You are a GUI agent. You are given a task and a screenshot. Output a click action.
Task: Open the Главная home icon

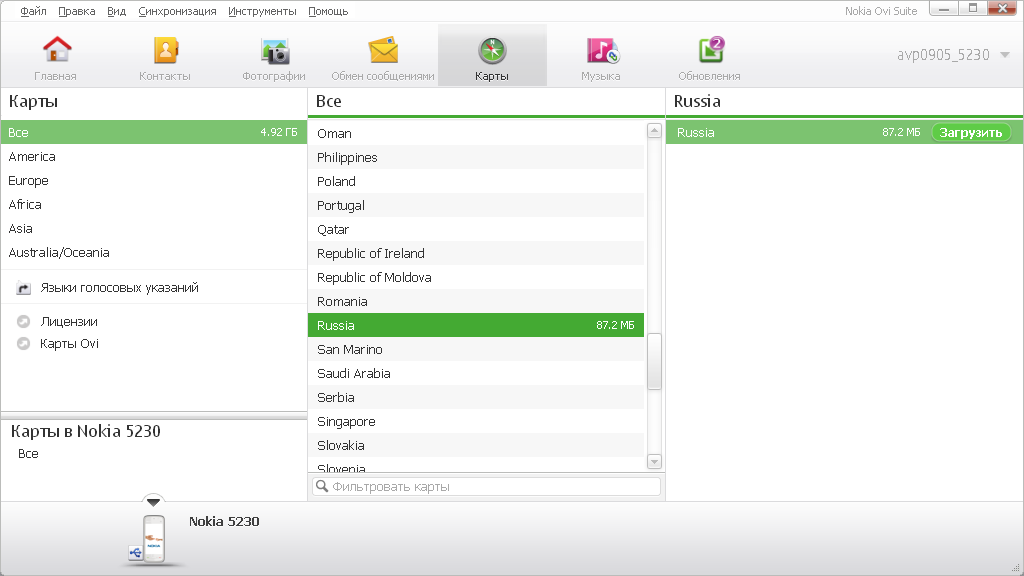click(x=57, y=50)
